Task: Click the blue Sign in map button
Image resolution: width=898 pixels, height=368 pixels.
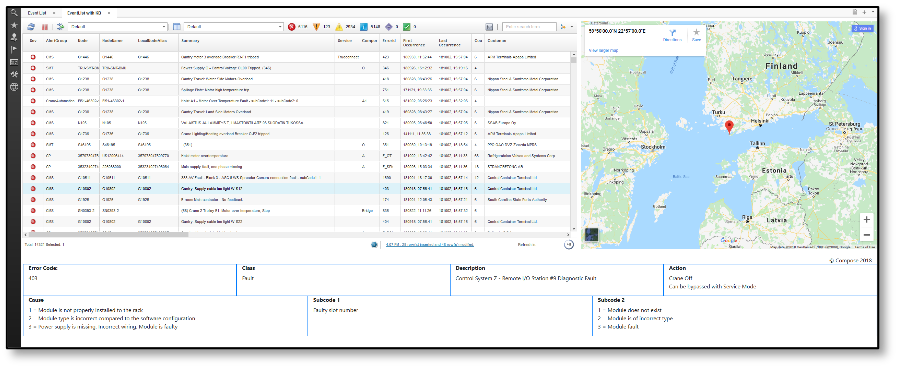Action: 863,28
